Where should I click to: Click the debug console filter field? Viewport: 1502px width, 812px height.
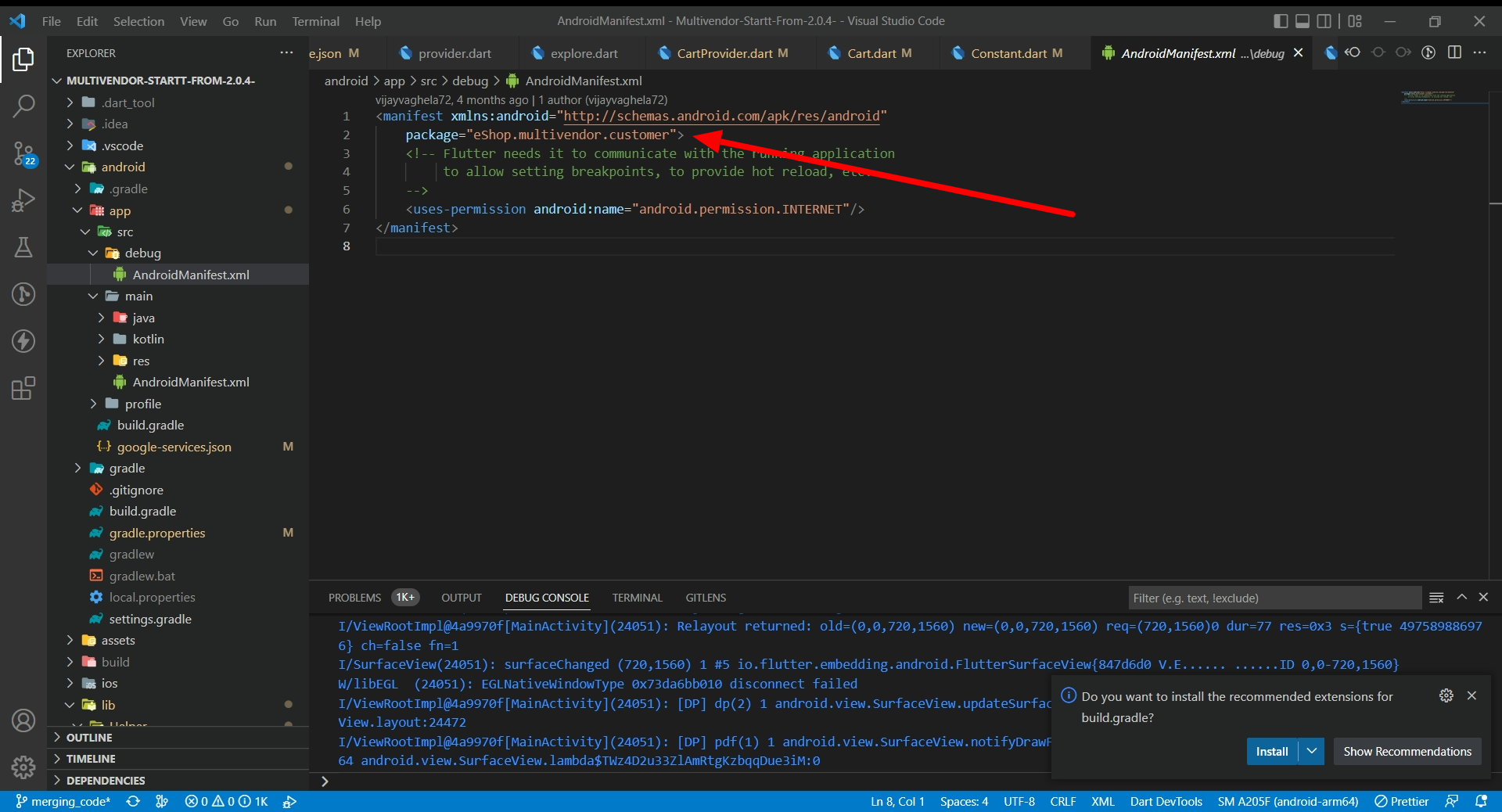[1274, 598]
